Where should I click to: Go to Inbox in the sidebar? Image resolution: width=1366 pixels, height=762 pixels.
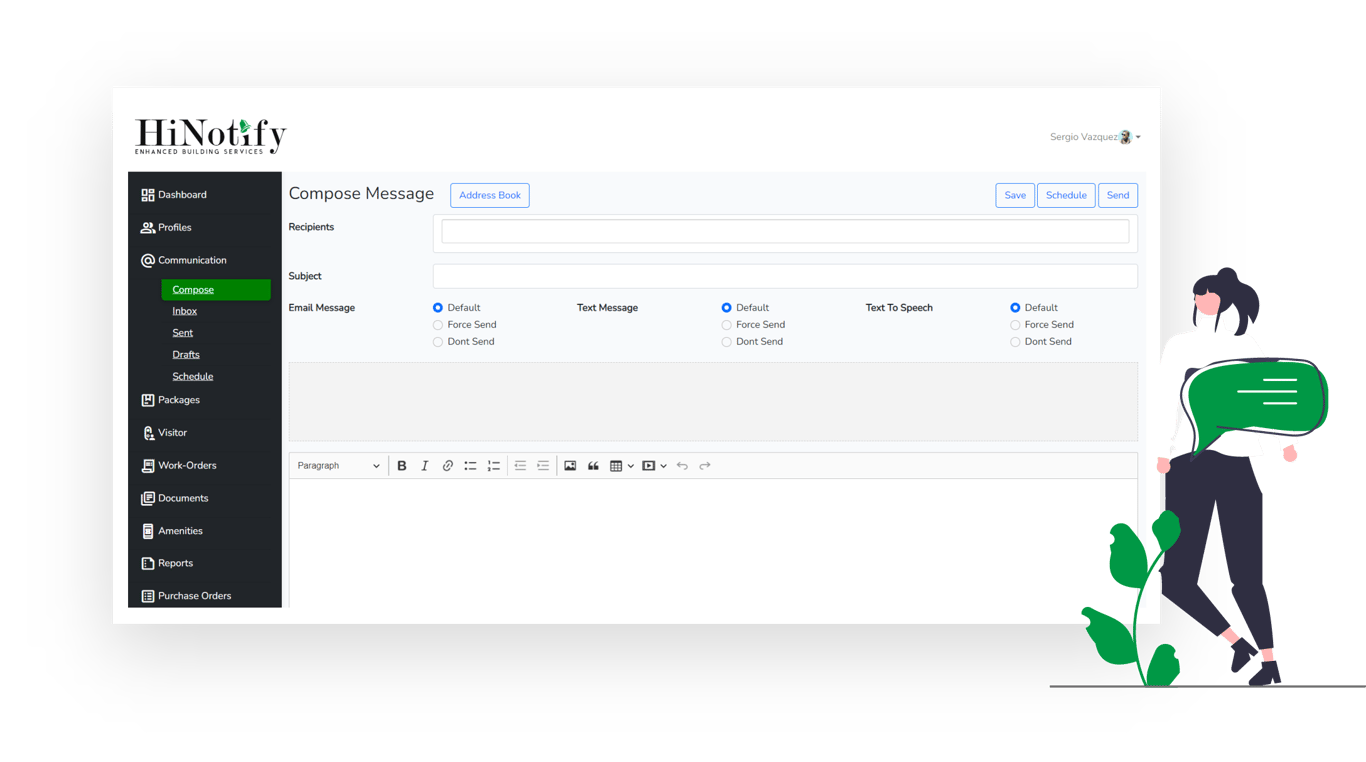pyautogui.click(x=185, y=311)
